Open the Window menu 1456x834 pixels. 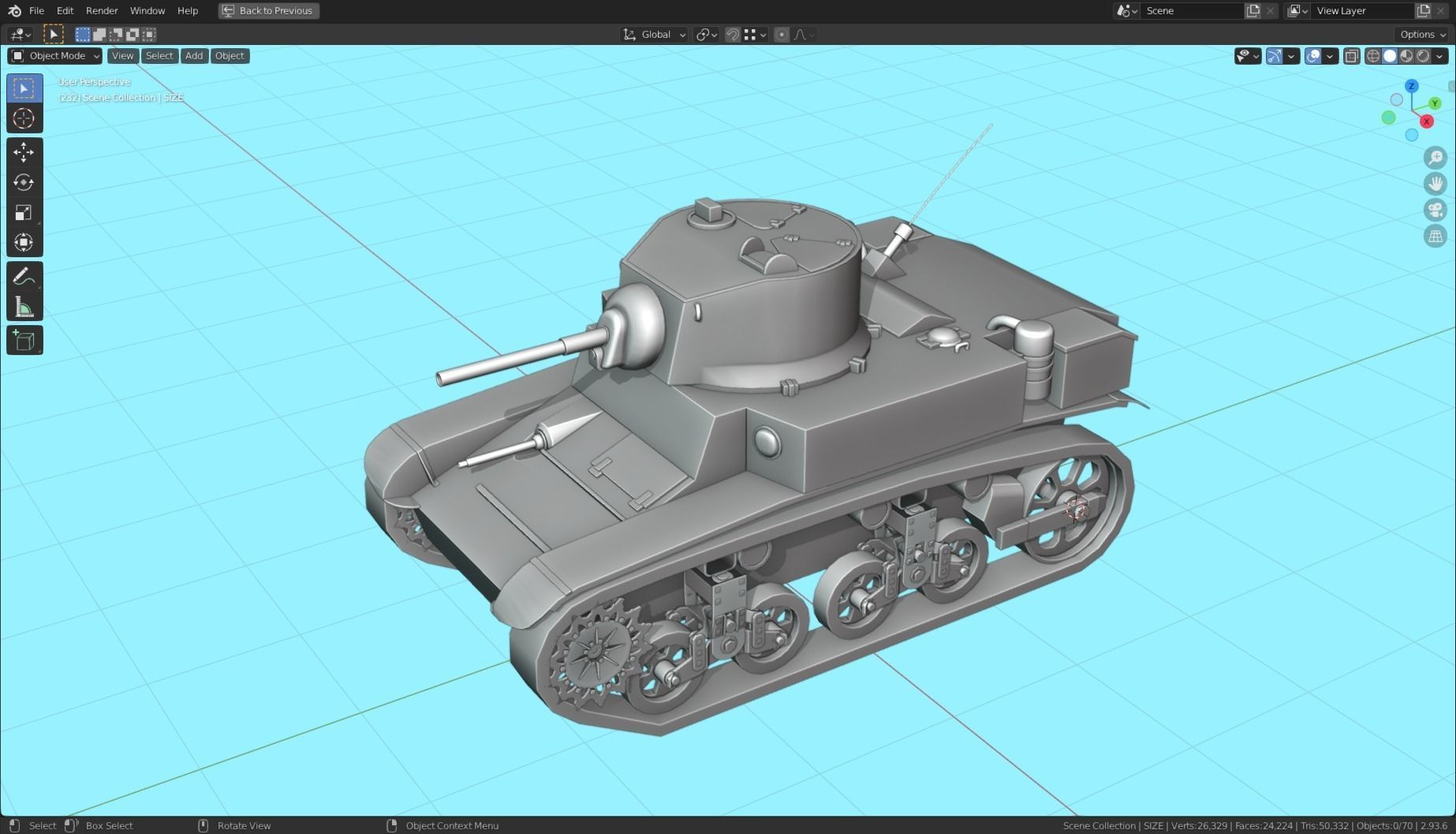[x=147, y=11]
